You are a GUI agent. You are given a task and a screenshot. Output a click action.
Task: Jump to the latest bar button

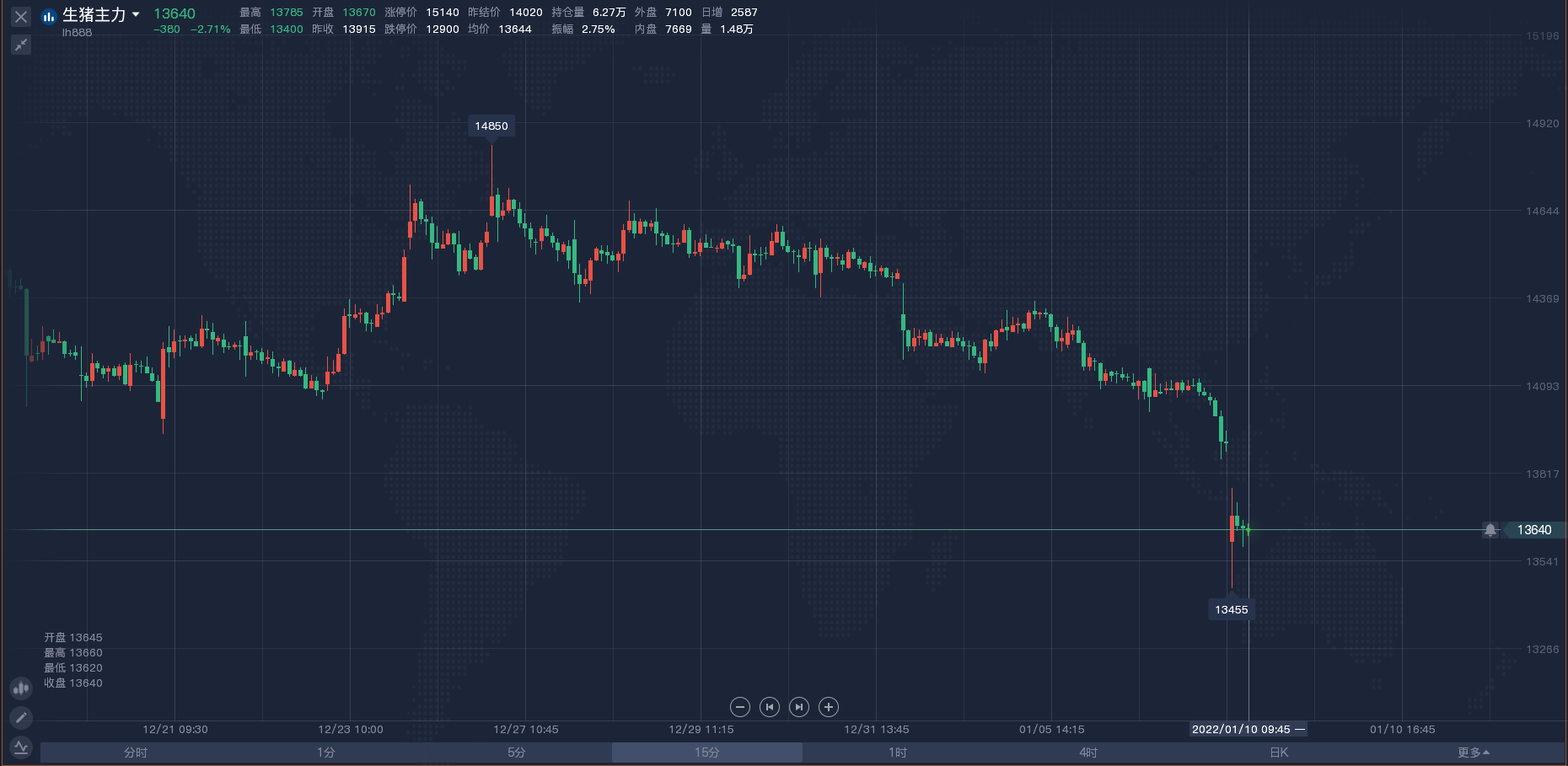(x=799, y=707)
